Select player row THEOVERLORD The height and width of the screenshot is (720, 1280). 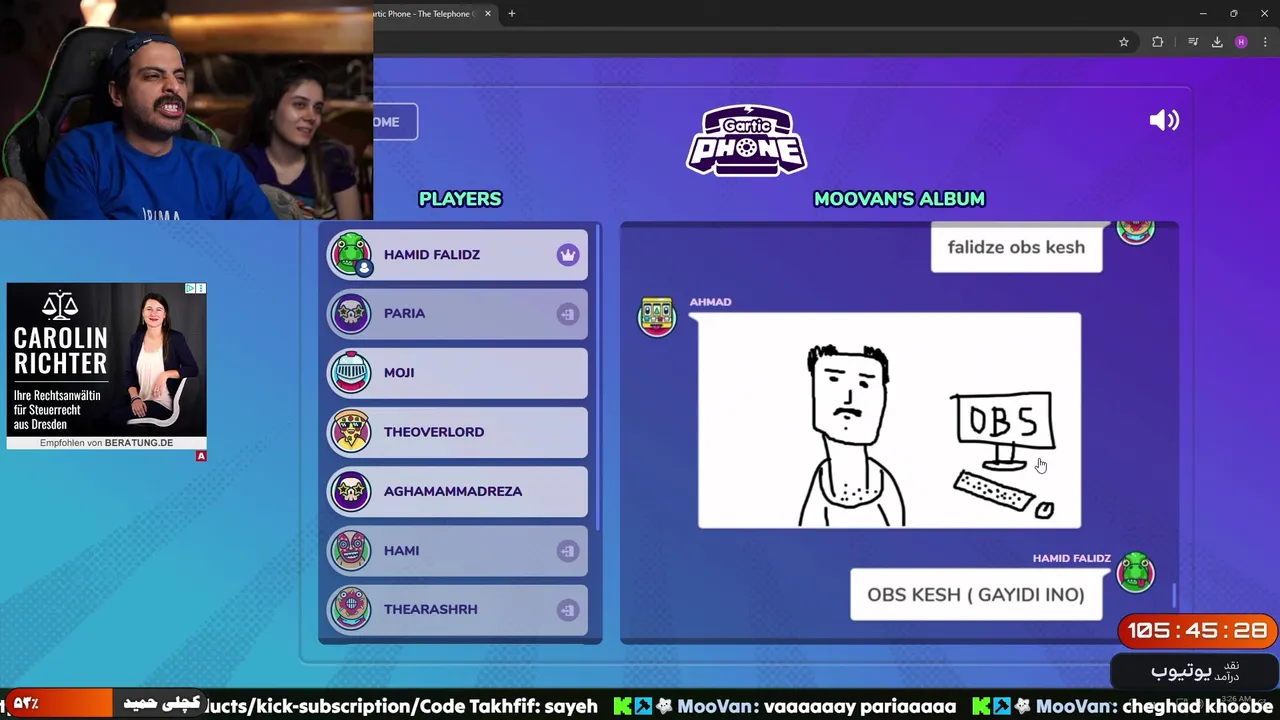457,432
